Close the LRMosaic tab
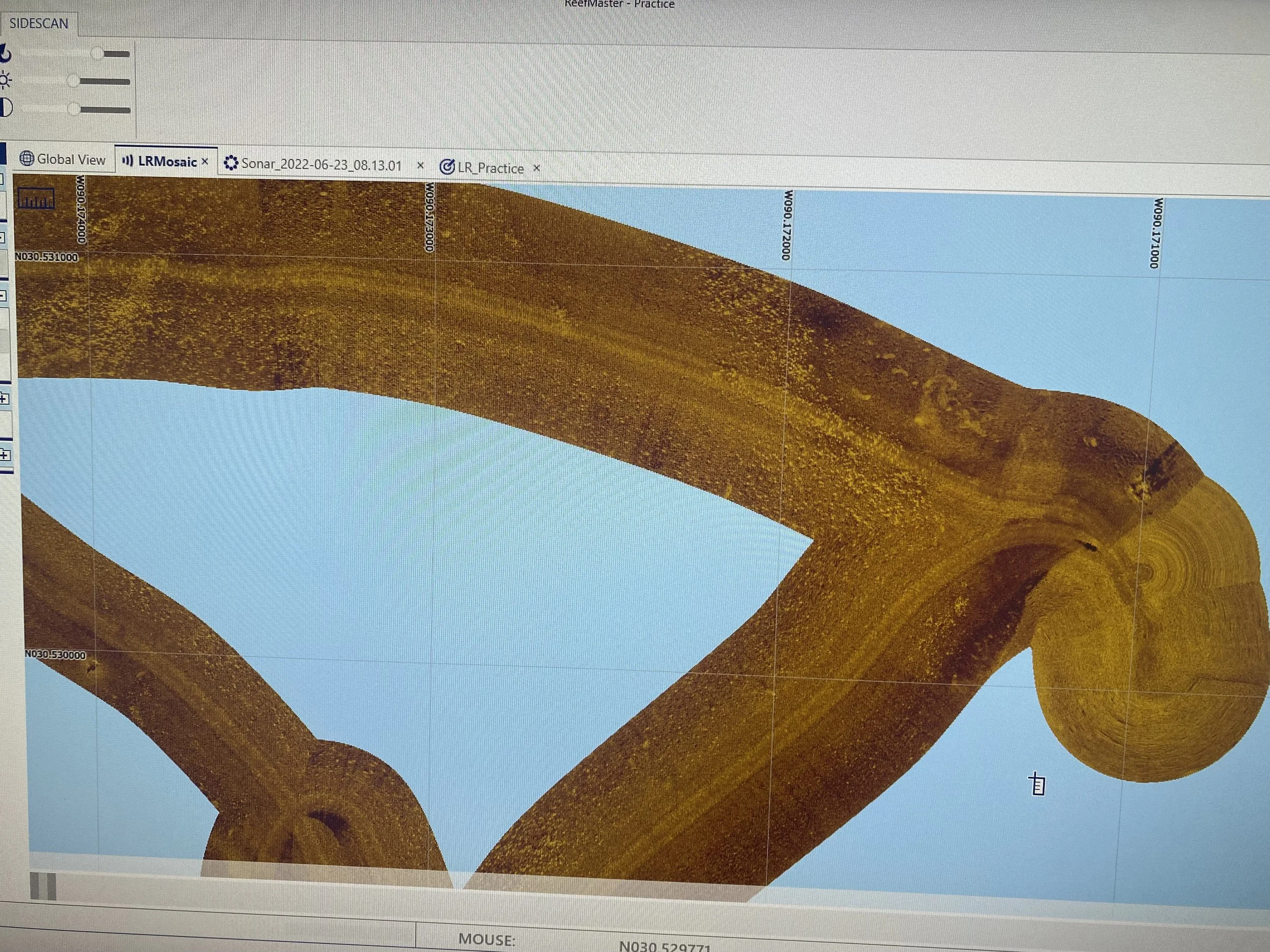1270x952 pixels. coord(205,162)
